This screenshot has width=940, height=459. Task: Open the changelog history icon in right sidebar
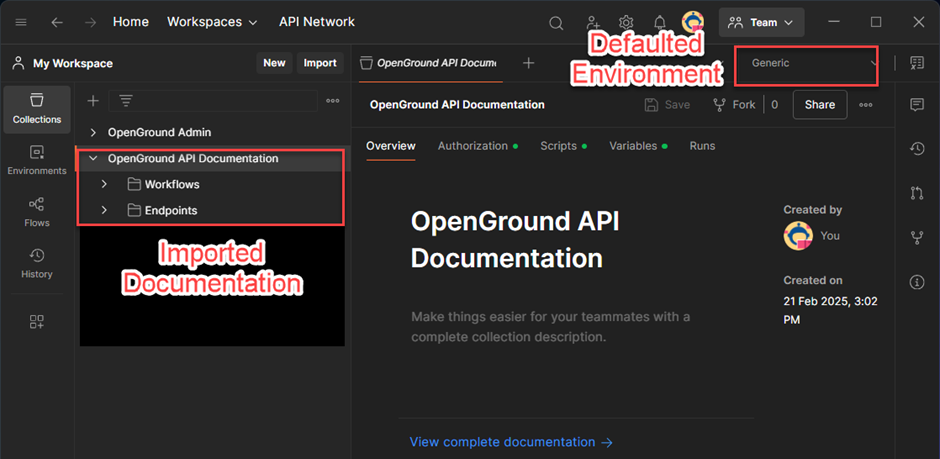pyautogui.click(x=917, y=149)
